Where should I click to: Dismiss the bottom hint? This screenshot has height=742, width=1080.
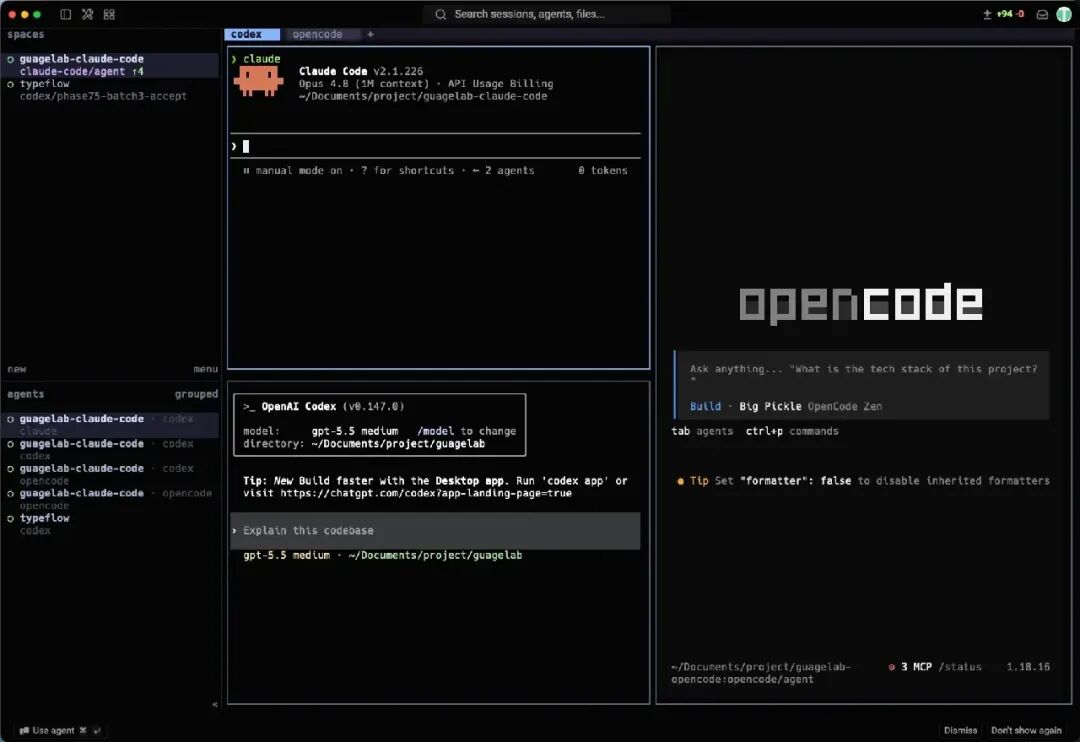tap(960, 730)
